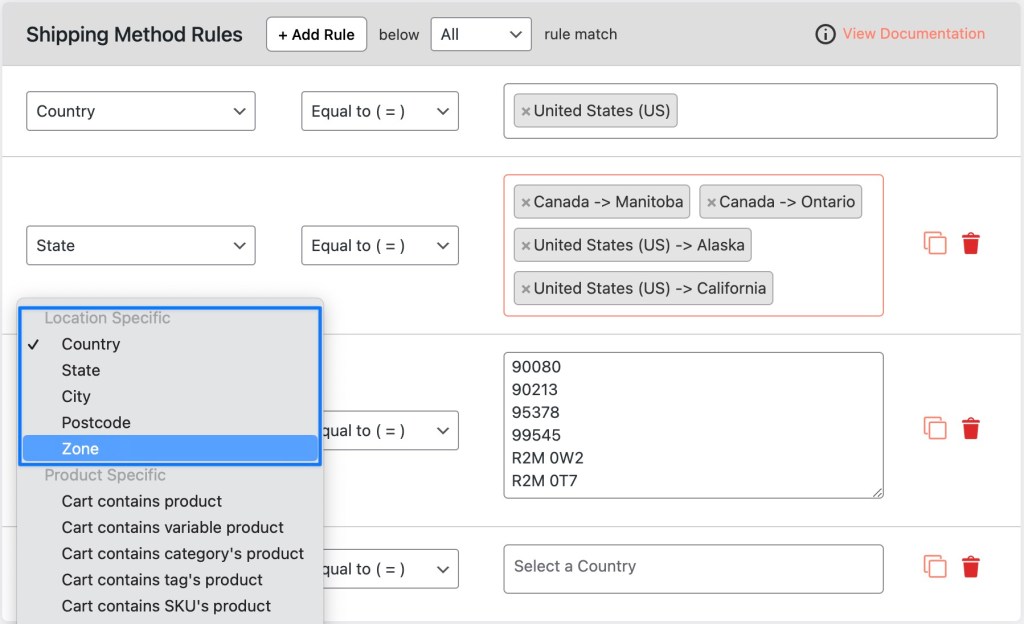Click the Add Rule button
Screen dimensions: 1024x624
[x=316, y=34]
